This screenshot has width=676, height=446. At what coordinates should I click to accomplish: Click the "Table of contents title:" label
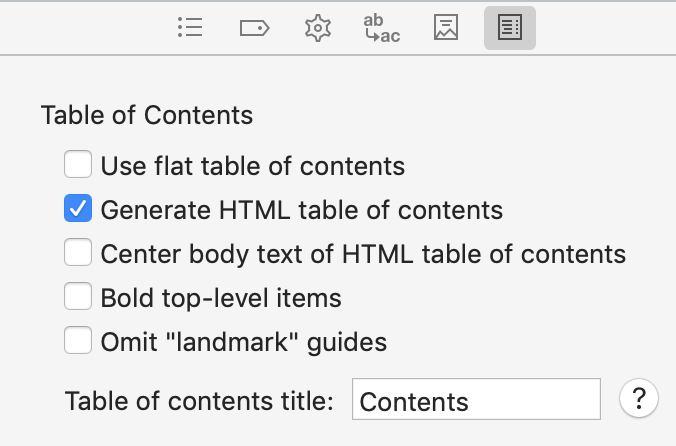[x=199, y=401]
